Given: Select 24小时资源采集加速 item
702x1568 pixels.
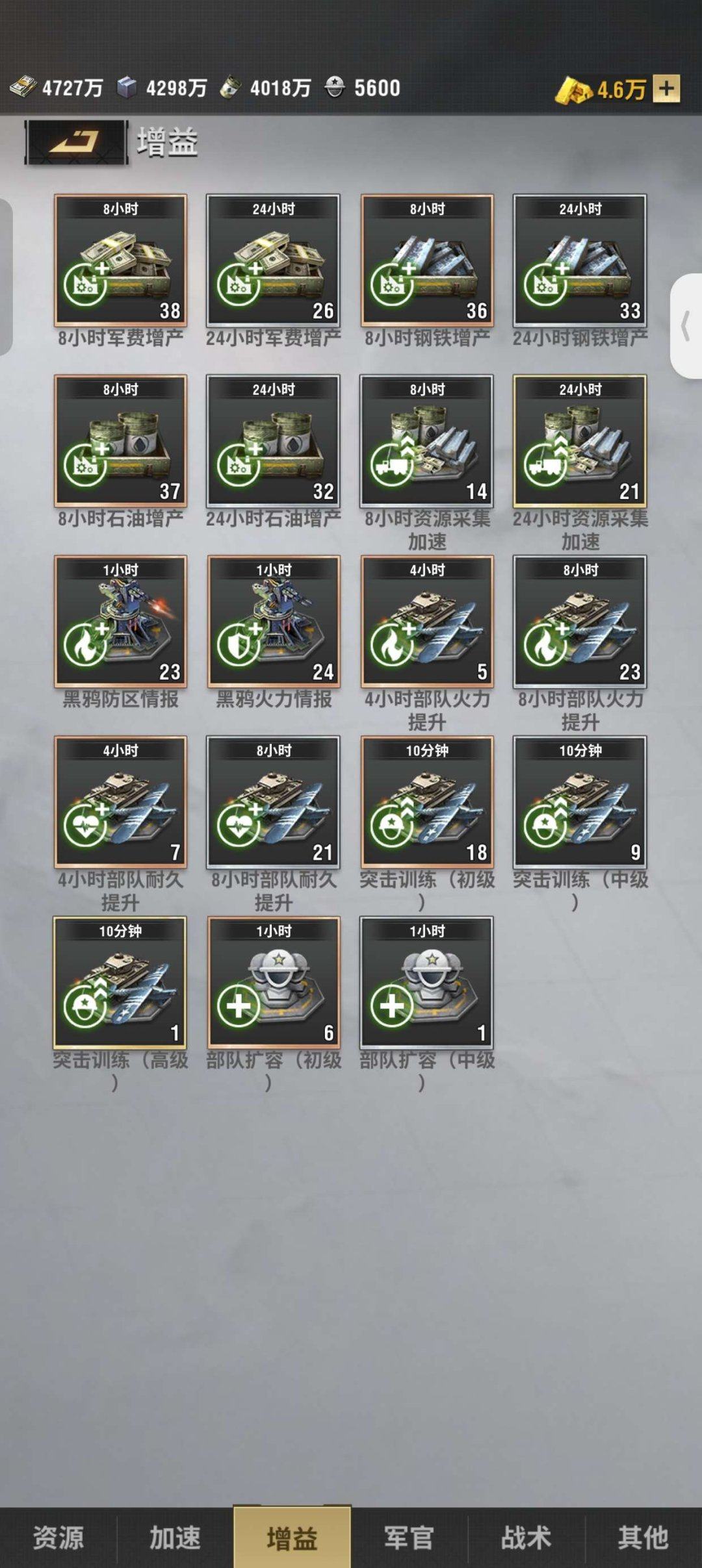Looking at the screenshot, I should click(x=580, y=440).
